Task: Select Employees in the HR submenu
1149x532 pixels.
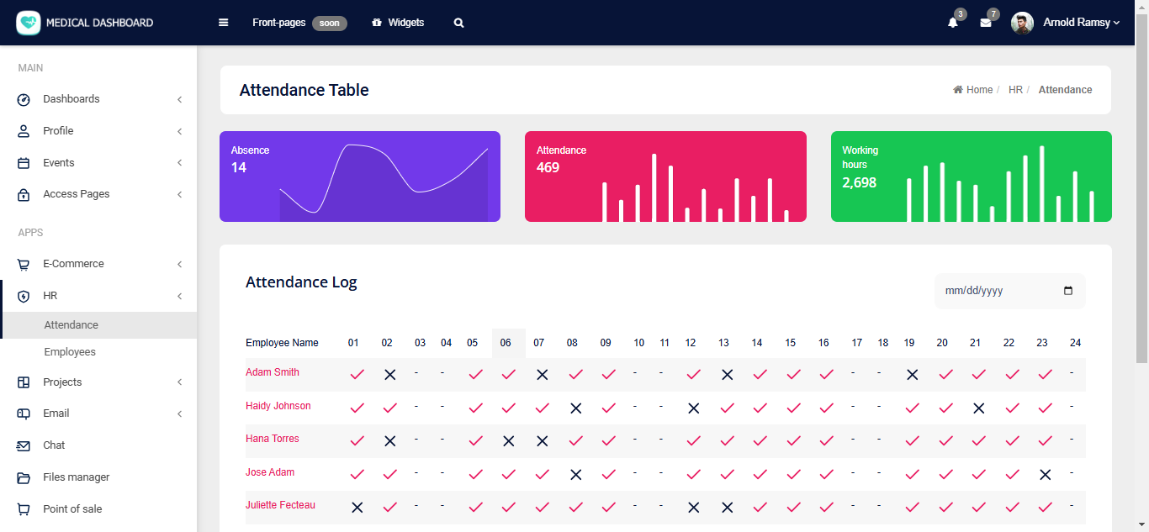Action: pos(70,352)
